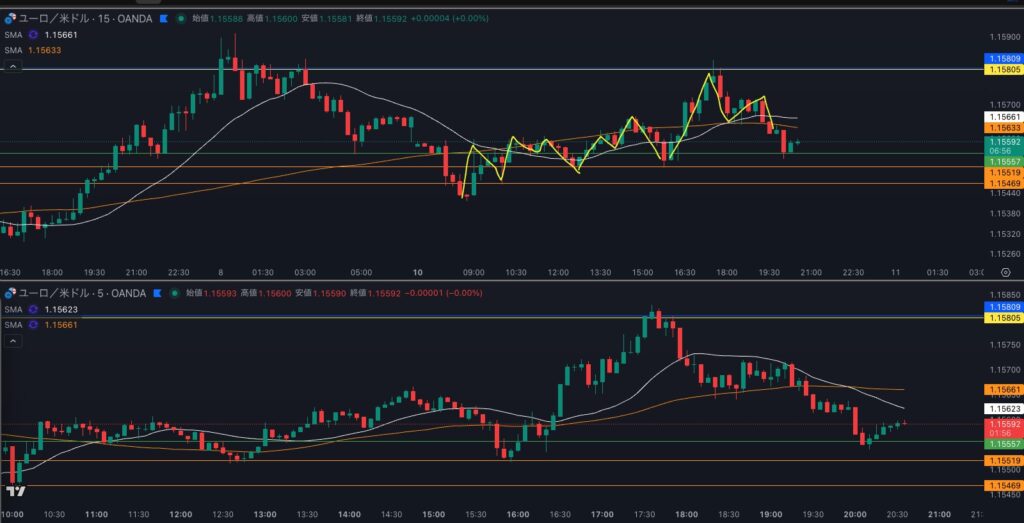Click the orange 1.15469 price label on bottom chart
The width and height of the screenshot is (1024, 523).
[1004, 485]
